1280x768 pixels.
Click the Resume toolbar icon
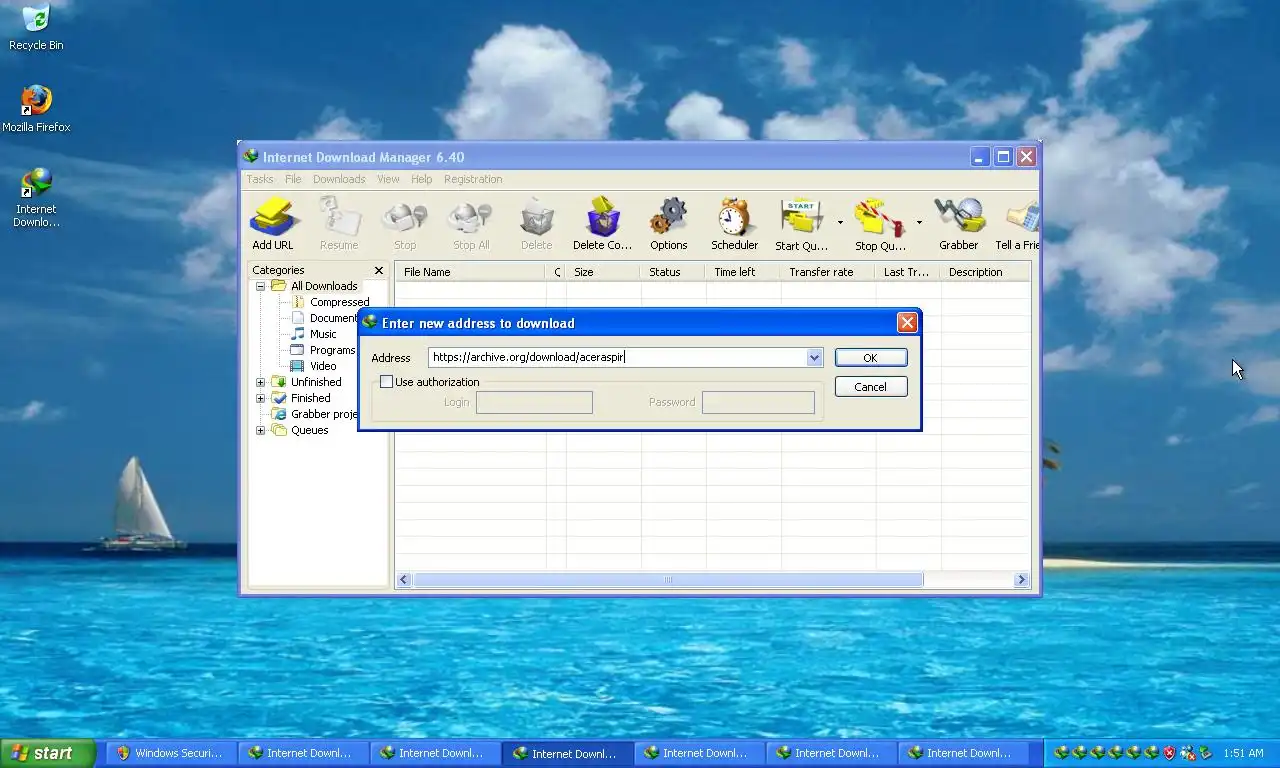pyautogui.click(x=339, y=216)
